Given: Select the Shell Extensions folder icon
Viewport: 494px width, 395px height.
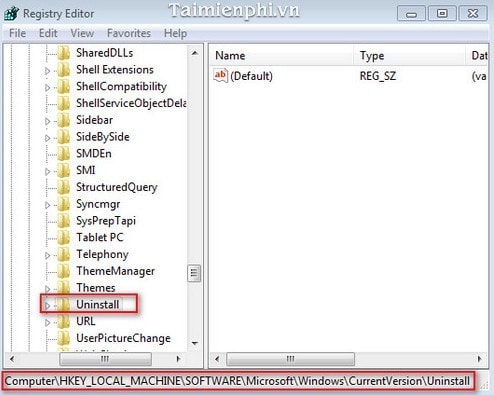Looking at the screenshot, I should (64, 70).
